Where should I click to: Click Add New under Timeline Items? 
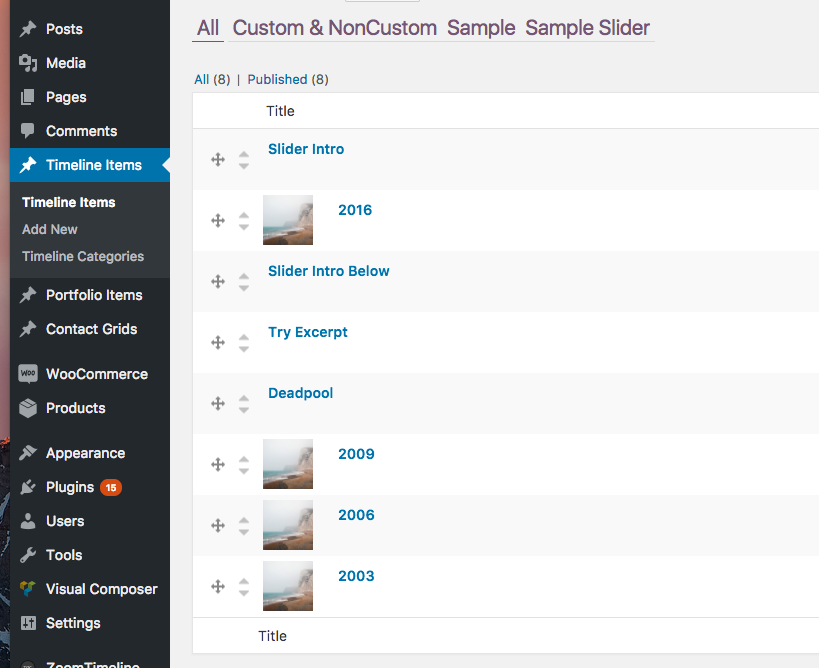[50, 229]
